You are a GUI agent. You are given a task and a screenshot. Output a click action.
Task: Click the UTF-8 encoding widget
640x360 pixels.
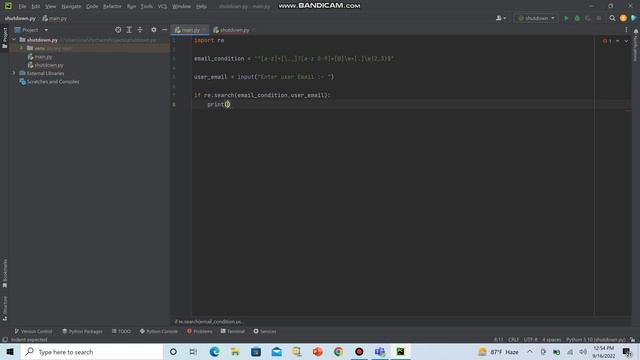coord(531,340)
